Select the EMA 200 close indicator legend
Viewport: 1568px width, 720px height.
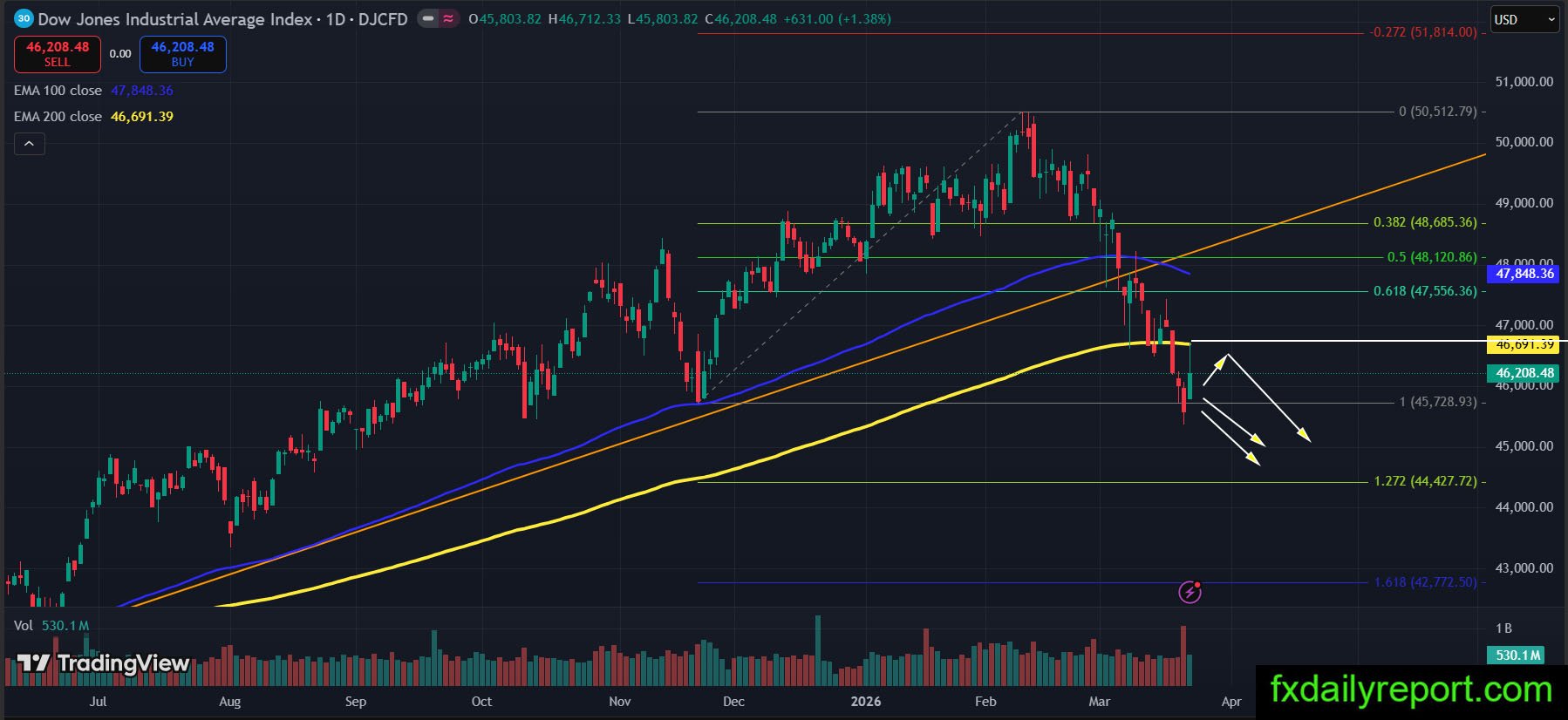click(93, 117)
